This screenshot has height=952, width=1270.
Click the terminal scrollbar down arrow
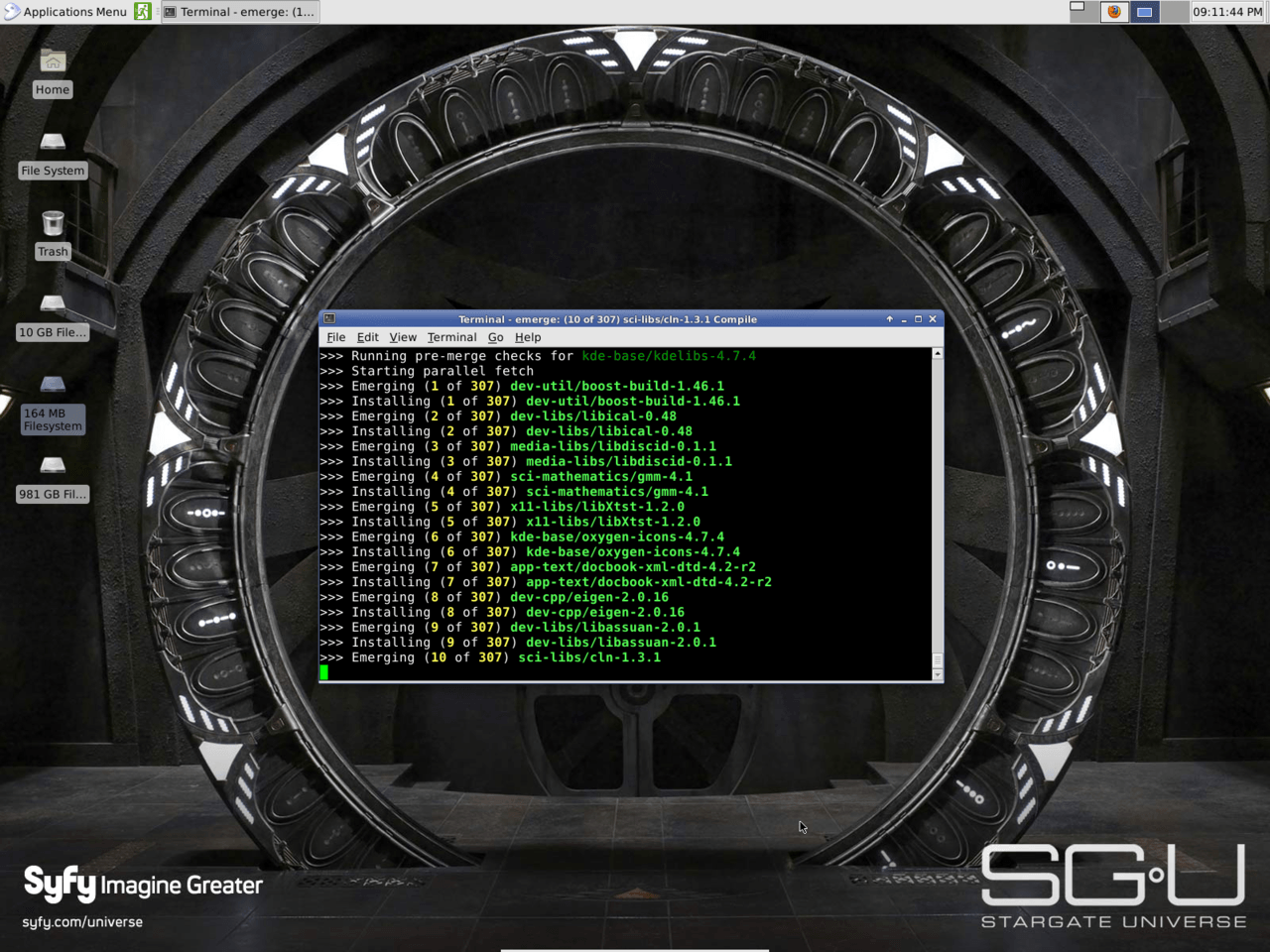point(937,674)
